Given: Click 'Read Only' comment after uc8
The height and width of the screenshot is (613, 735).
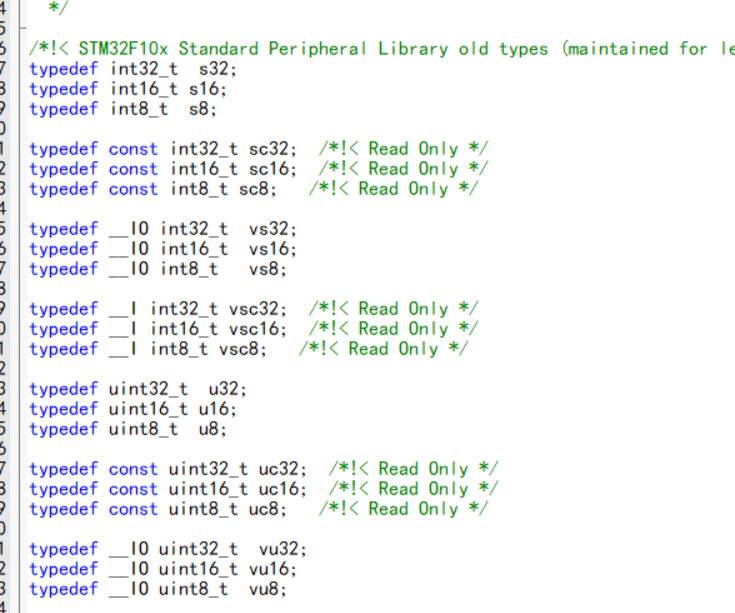Looking at the screenshot, I should tap(413, 509).
